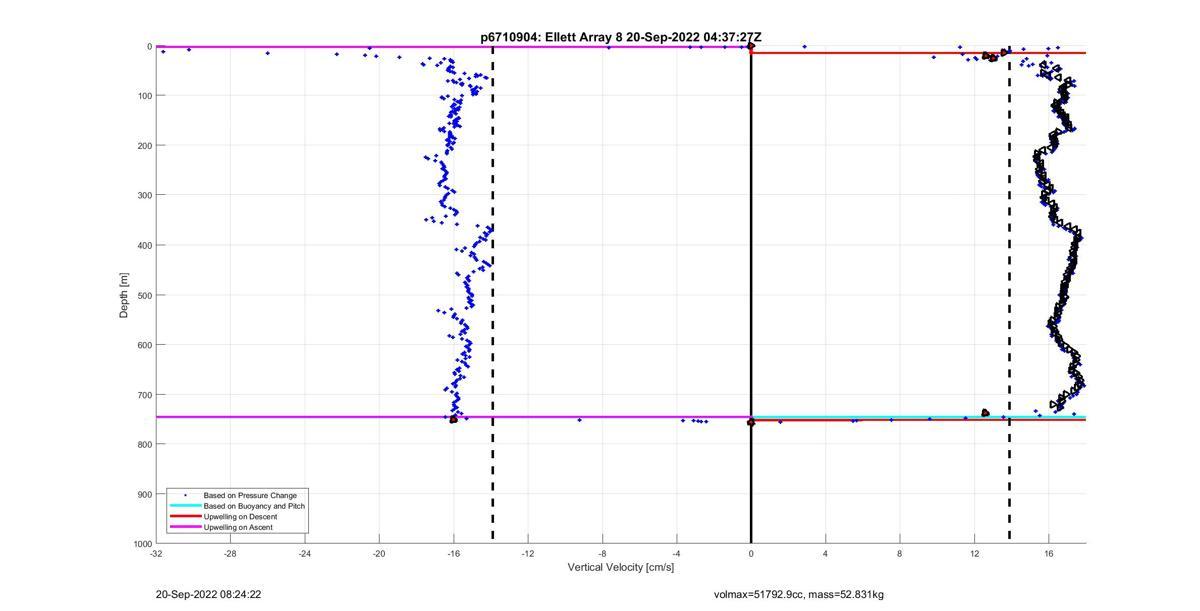Click velocity tick label "-28"

(230, 553)
